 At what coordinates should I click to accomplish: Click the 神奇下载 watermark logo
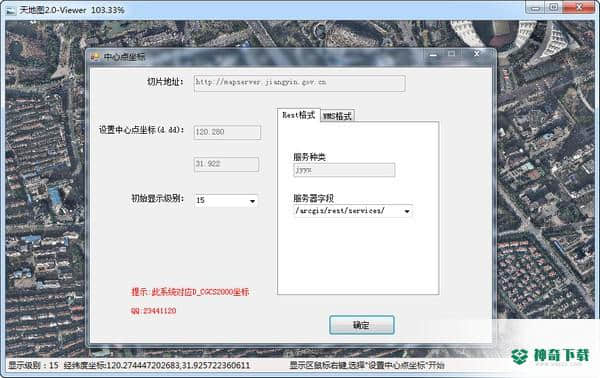(x=550, y=357)
